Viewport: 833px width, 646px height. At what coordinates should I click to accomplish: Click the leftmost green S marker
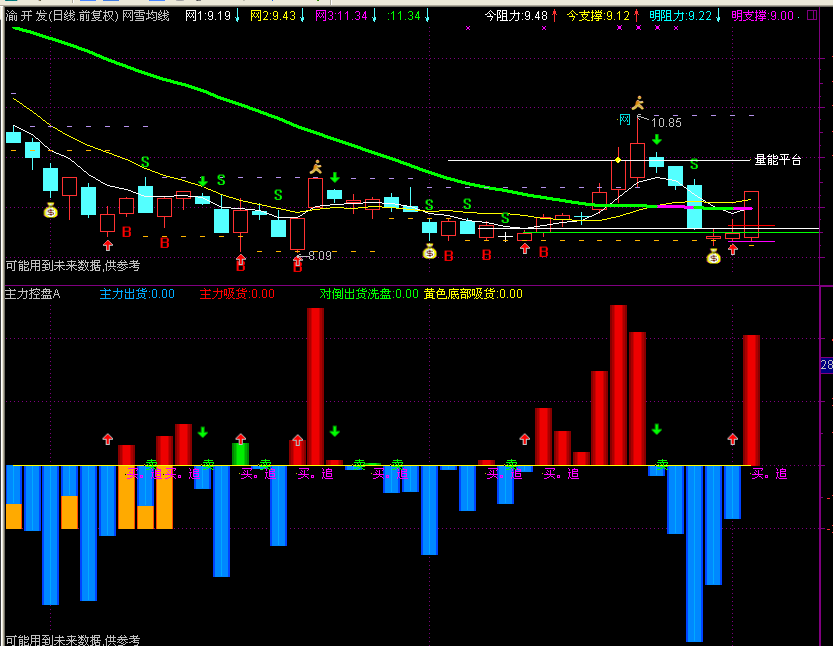[x=145, y=162]
